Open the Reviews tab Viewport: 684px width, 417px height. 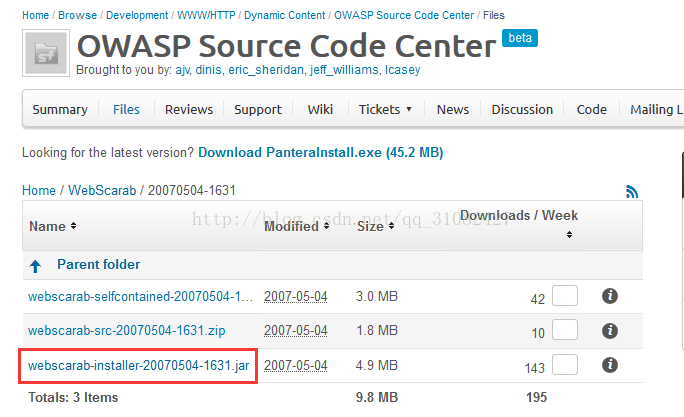tap(189, 109)
